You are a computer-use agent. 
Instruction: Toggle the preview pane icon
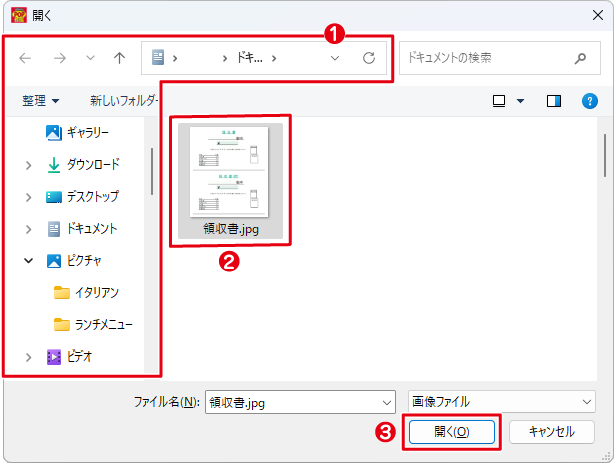pyautogui.click(x=554, y=101)
